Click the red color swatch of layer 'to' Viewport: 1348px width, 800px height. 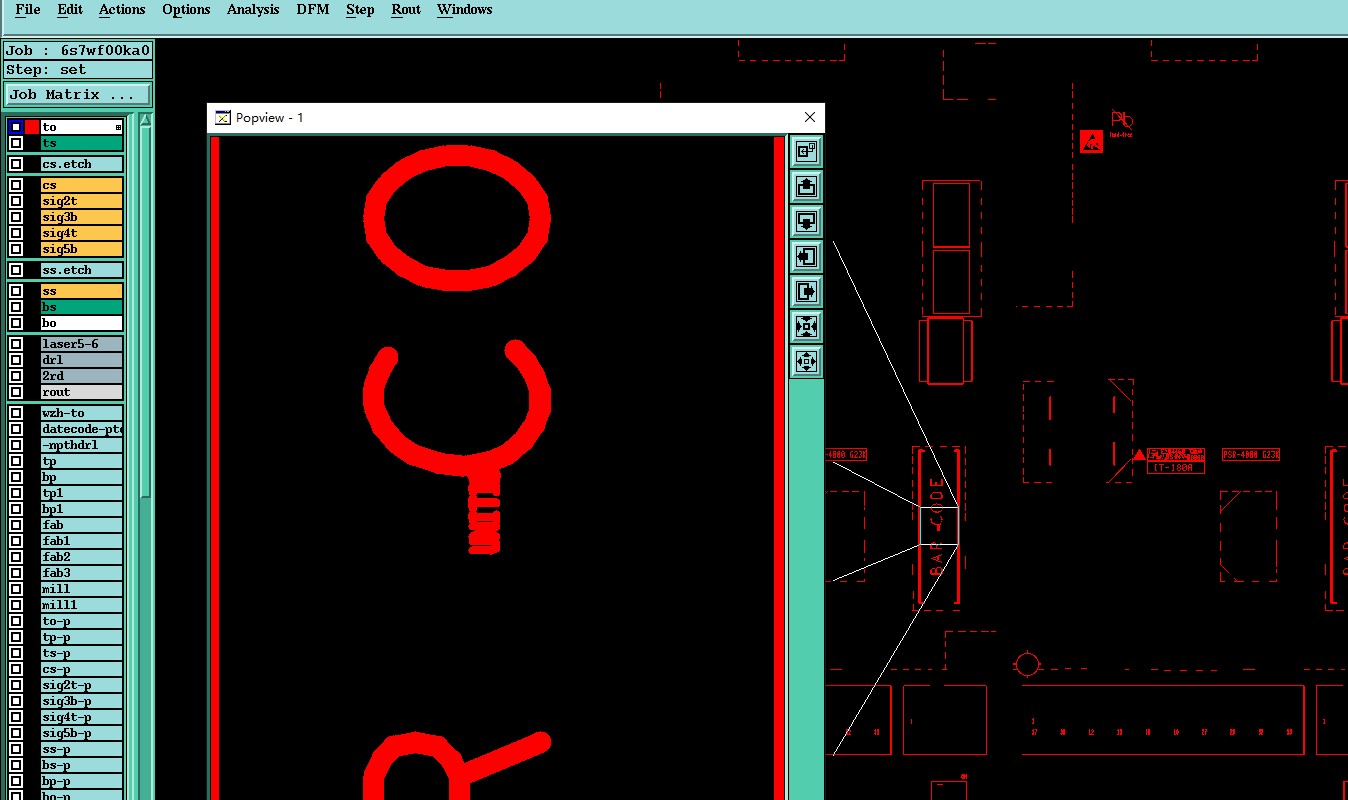[32, 127]
